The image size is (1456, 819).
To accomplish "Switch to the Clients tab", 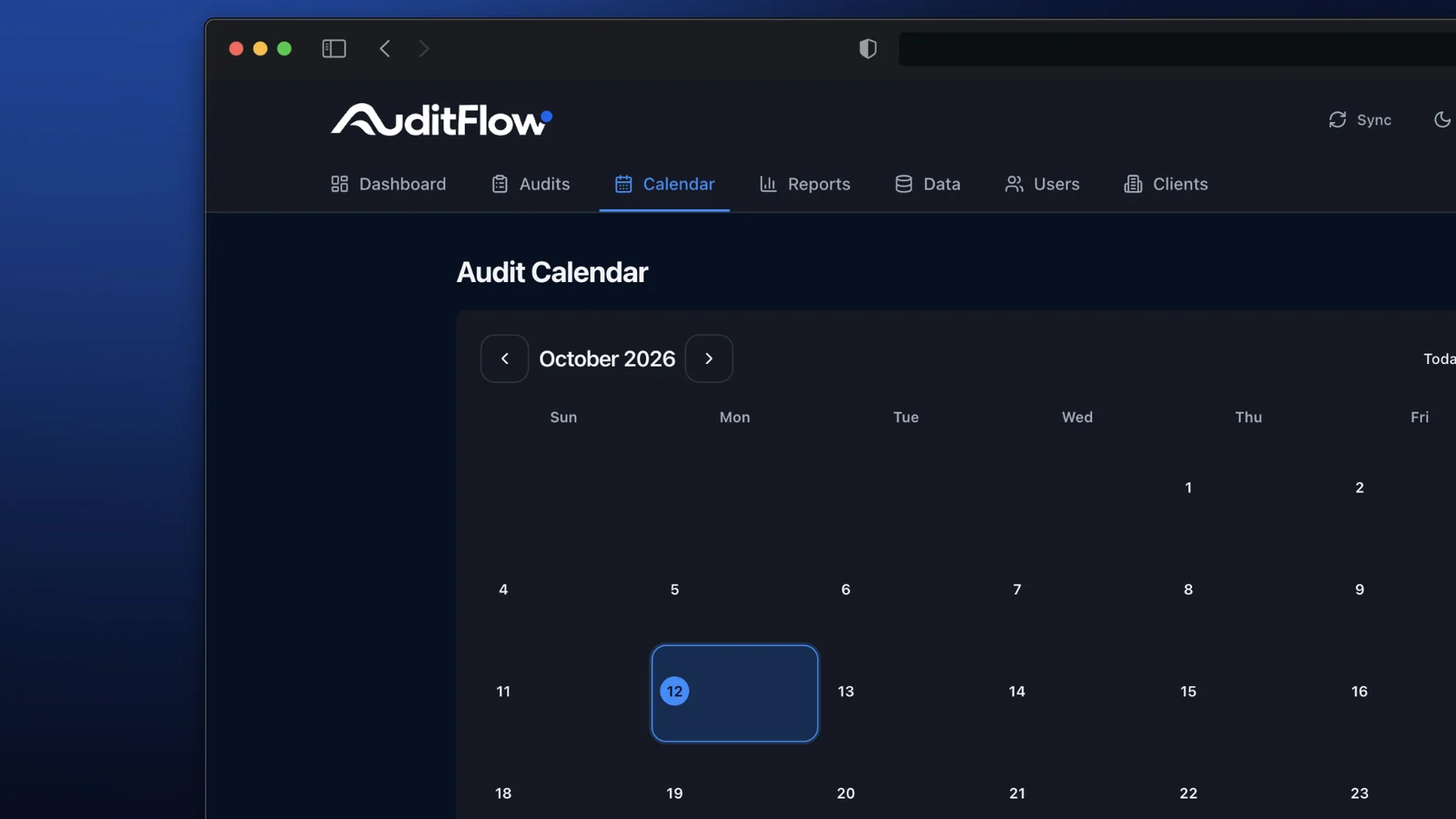I will coord(1166,184).
